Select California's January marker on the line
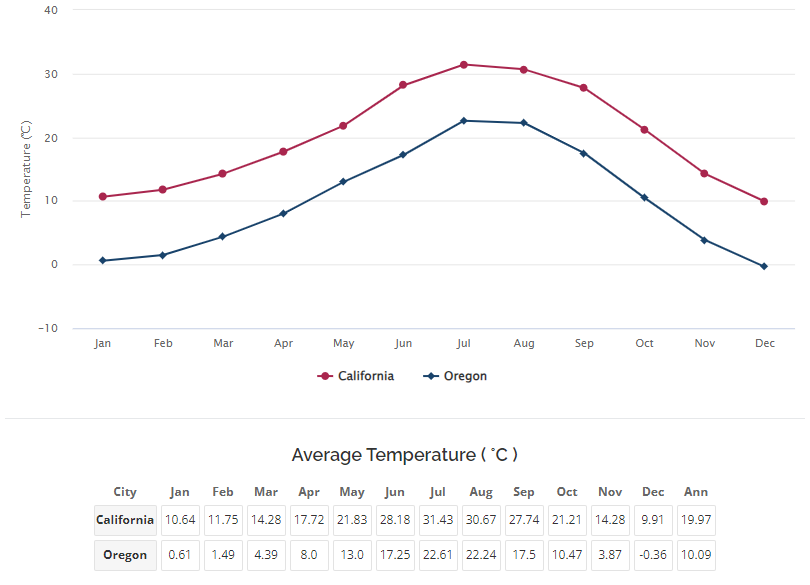The height and width of the screenshot is (585, 810). click(103, 197)
